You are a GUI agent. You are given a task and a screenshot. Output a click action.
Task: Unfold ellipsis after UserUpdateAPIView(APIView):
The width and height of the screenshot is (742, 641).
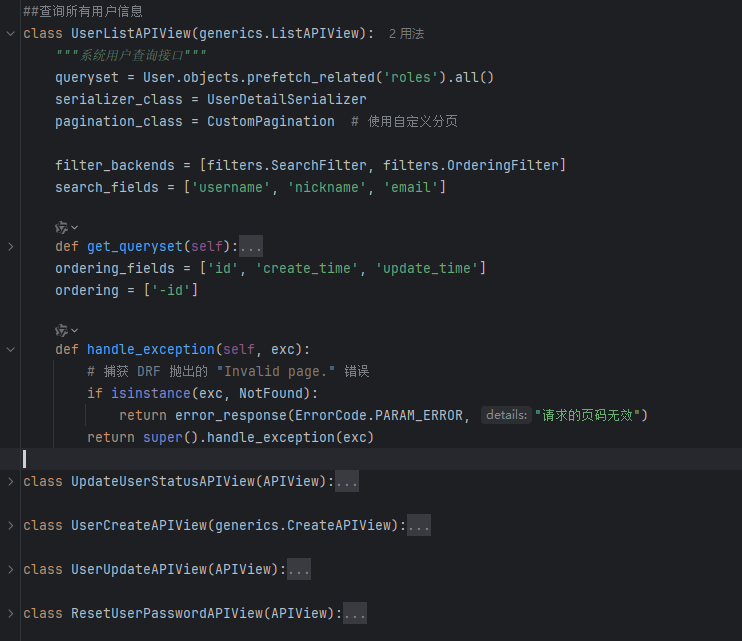click(299, 570)
